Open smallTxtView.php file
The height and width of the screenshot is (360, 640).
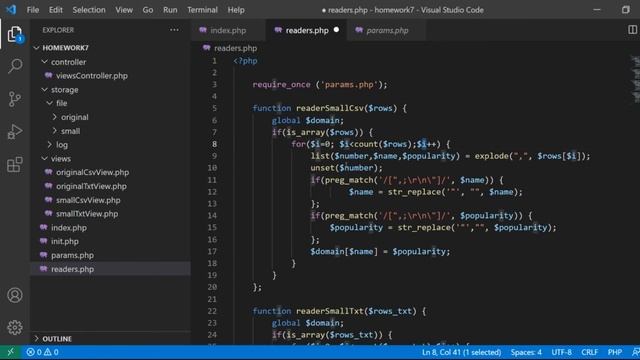(87, 214)
